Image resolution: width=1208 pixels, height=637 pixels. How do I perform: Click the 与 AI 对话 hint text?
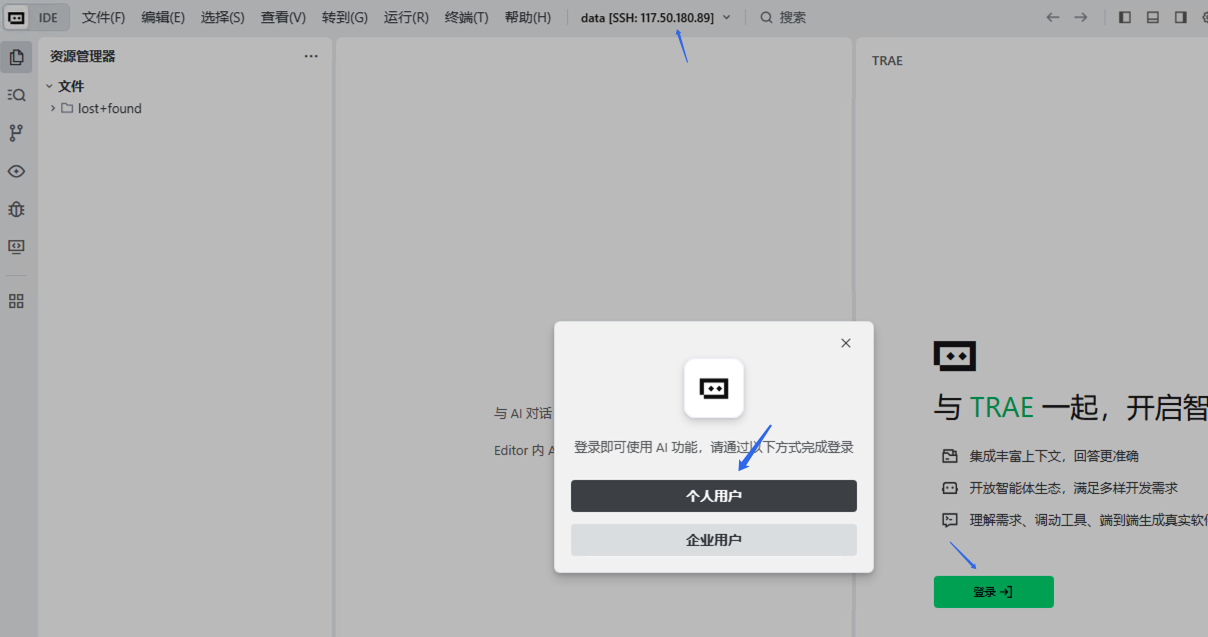tap(523, 413)
